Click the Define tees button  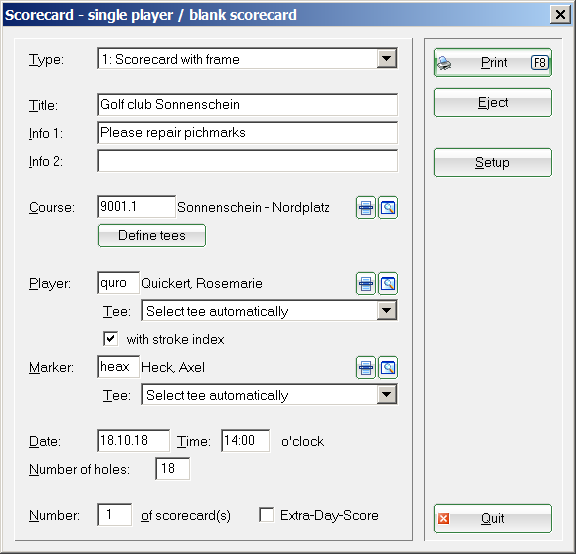coord(152,235)
